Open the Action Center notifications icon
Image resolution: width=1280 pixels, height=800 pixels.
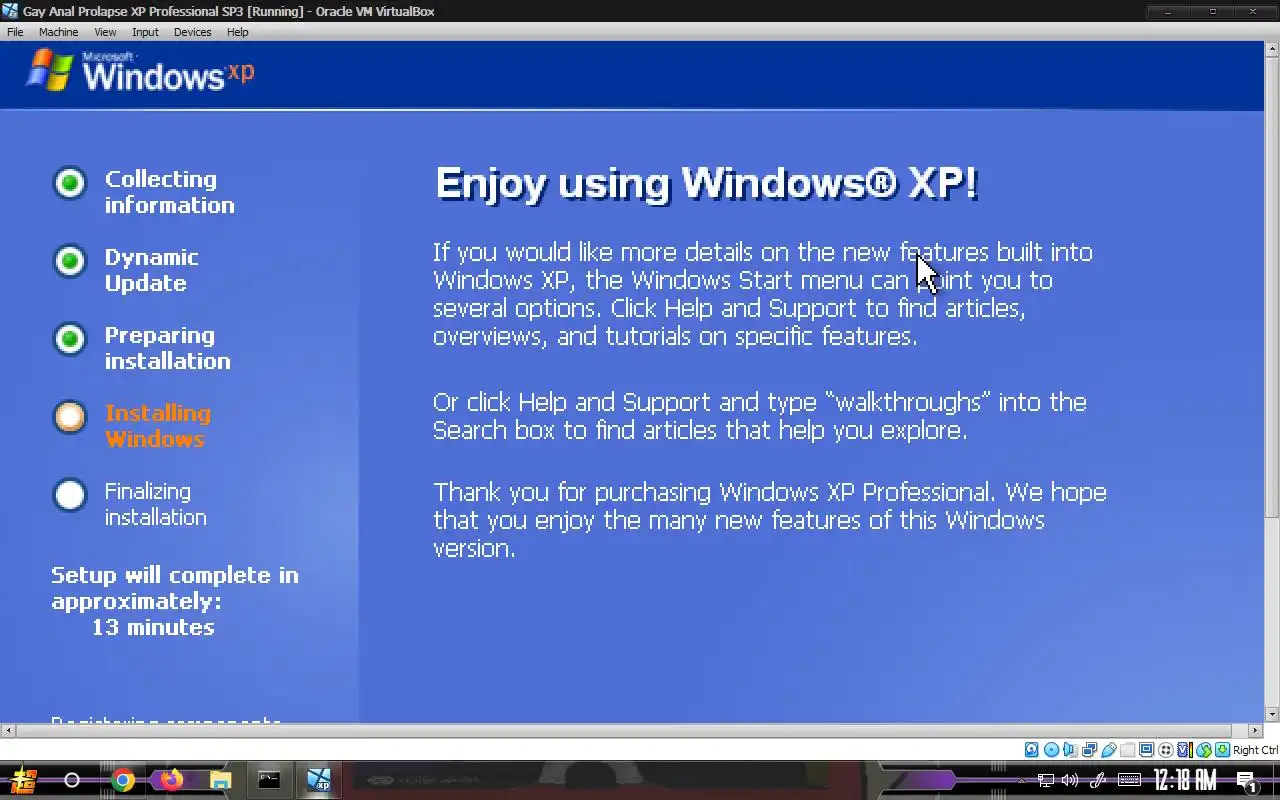tap(1247, 781)
